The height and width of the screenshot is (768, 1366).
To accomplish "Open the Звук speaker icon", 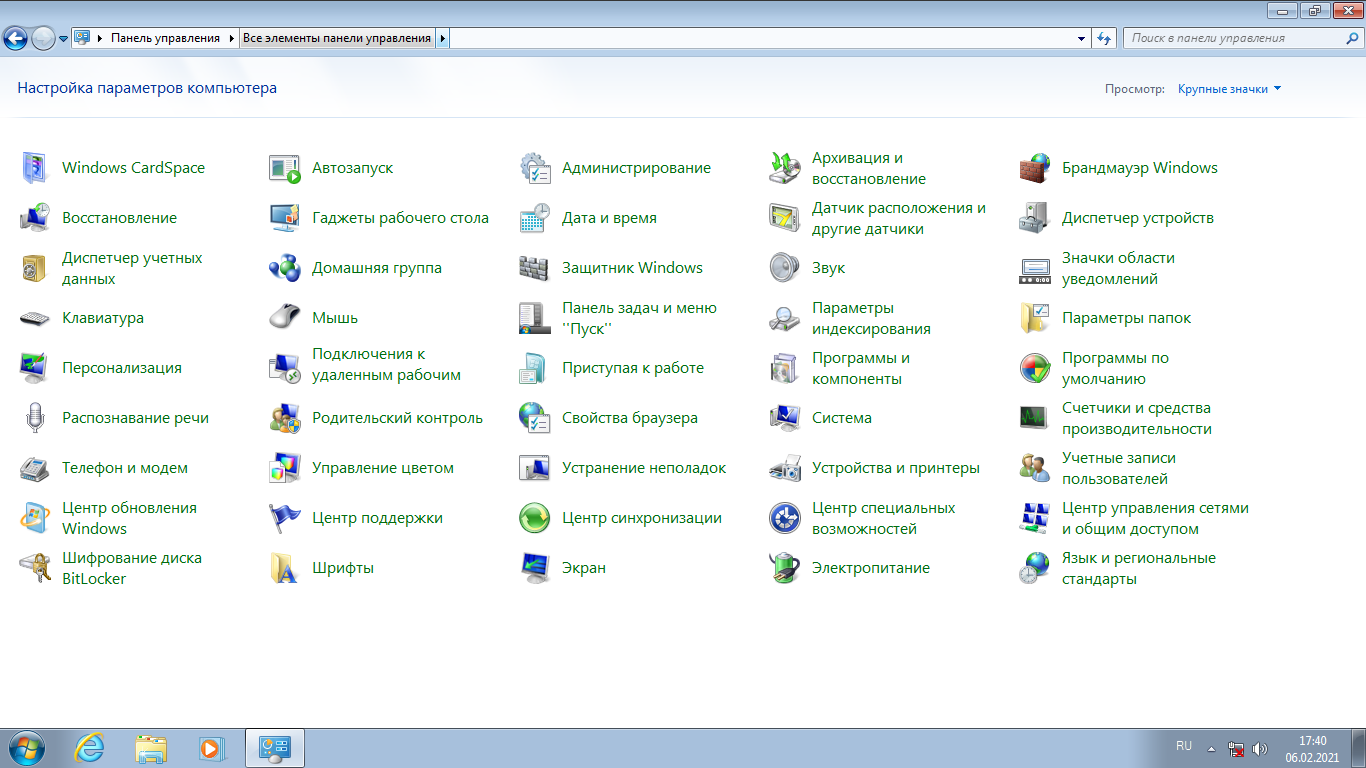I will [785, 268].
